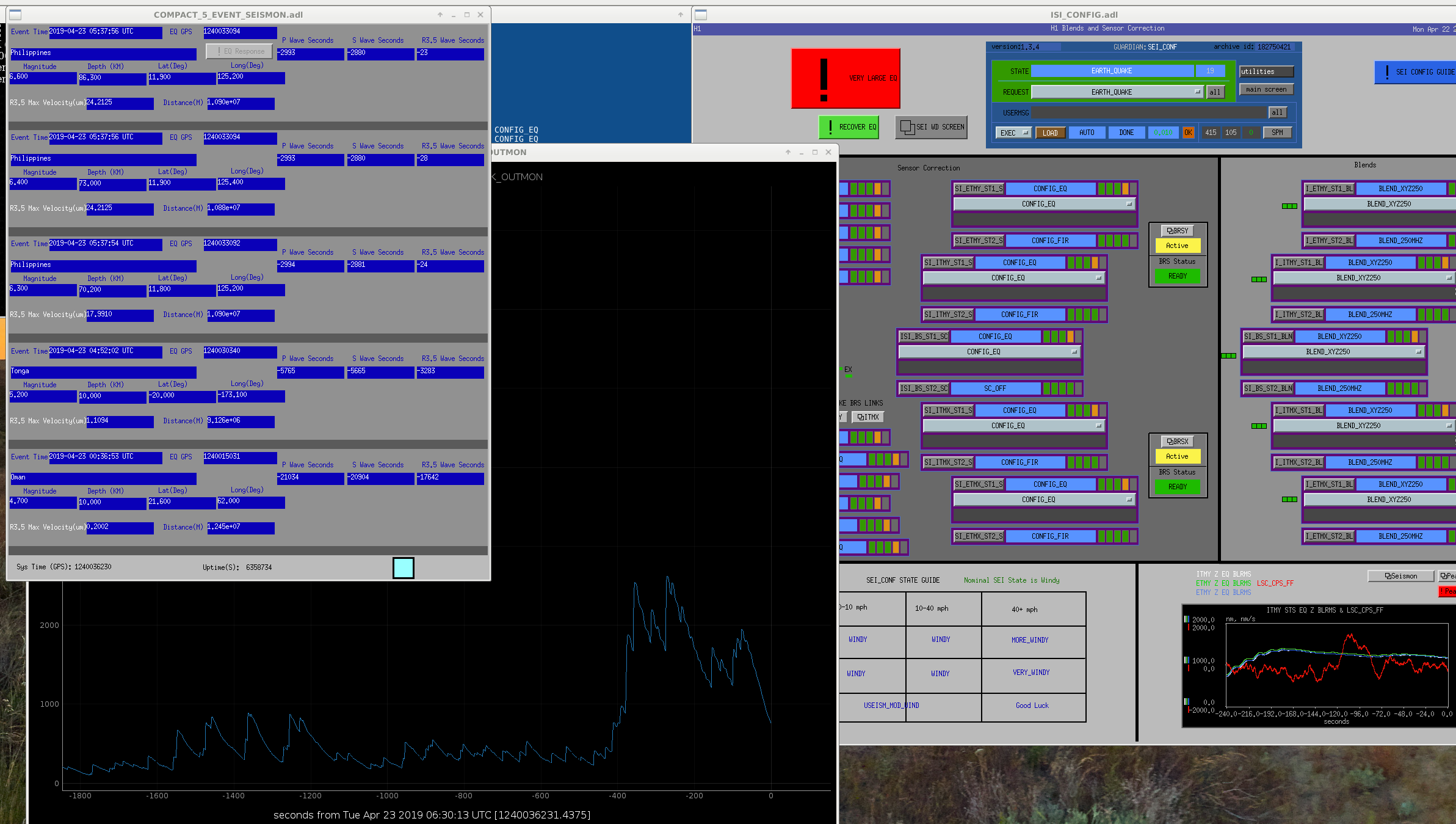This screenshot has height=824, width=1456.
Task: Expand the CONFIG_EQ dropdown under SI_ITMX_ST1_S
Action: (1013, 426)
